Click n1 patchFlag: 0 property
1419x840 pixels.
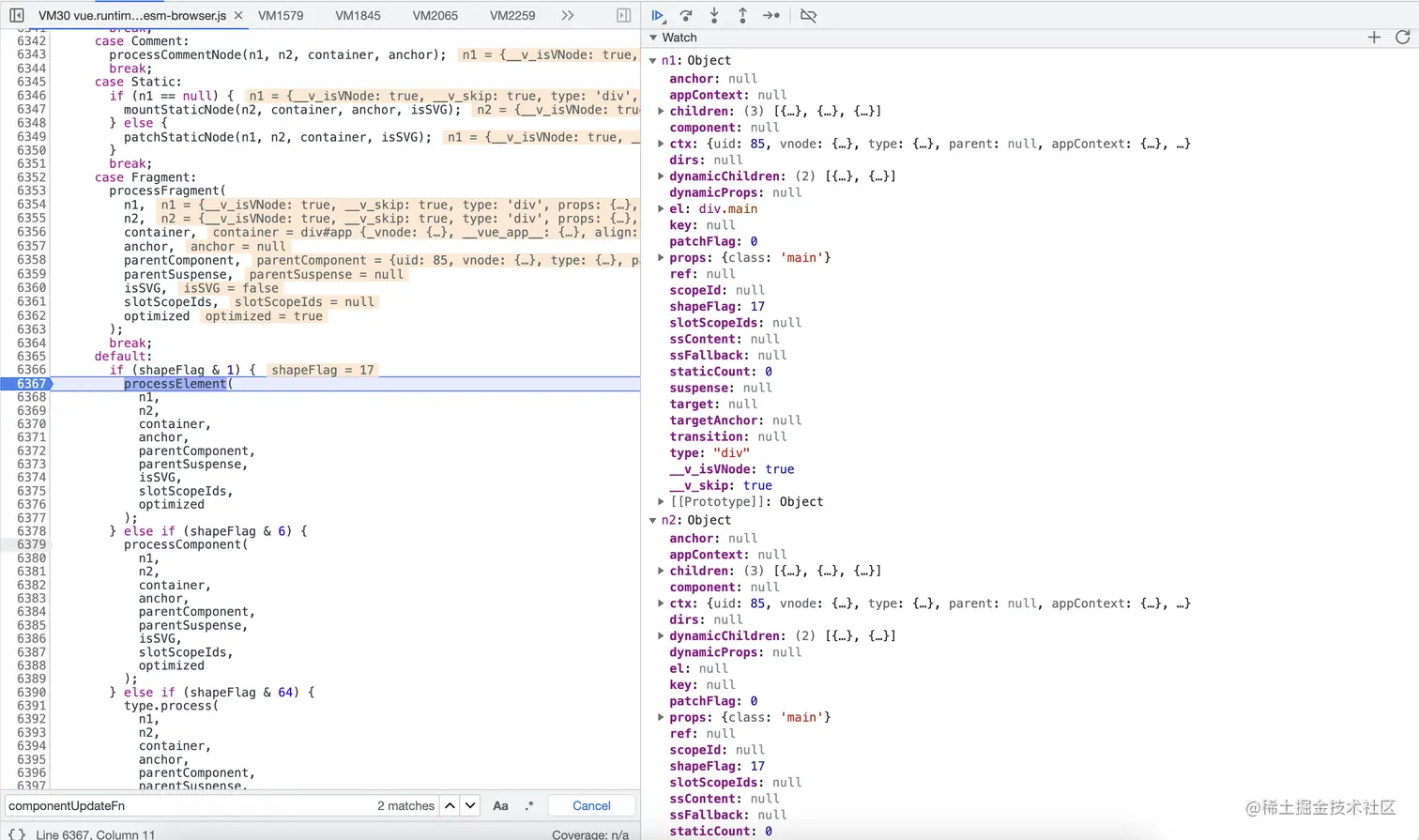click(x=713, y=241)
